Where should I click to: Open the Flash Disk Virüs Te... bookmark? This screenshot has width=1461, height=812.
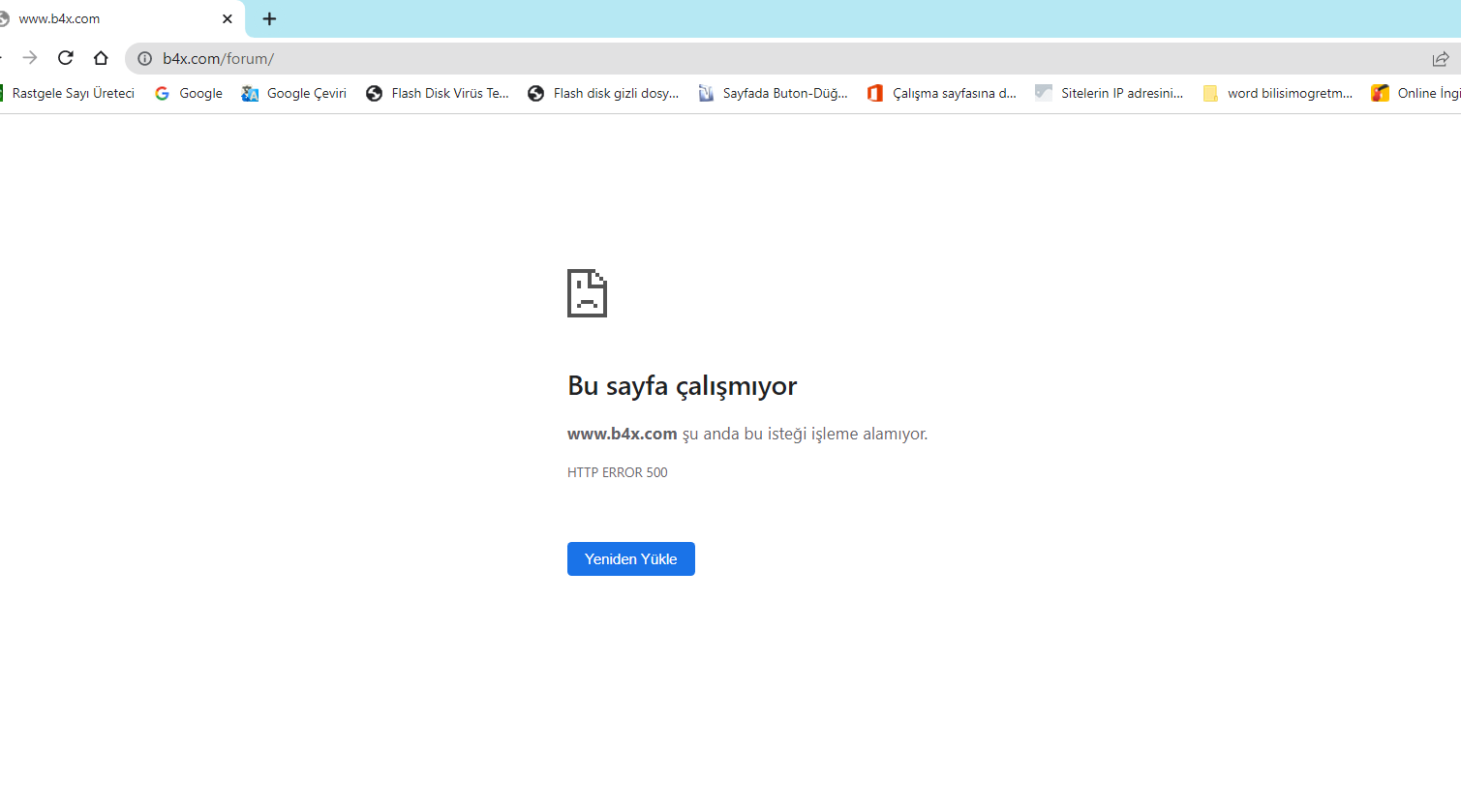pyautogui.click(x=438, y=93)
